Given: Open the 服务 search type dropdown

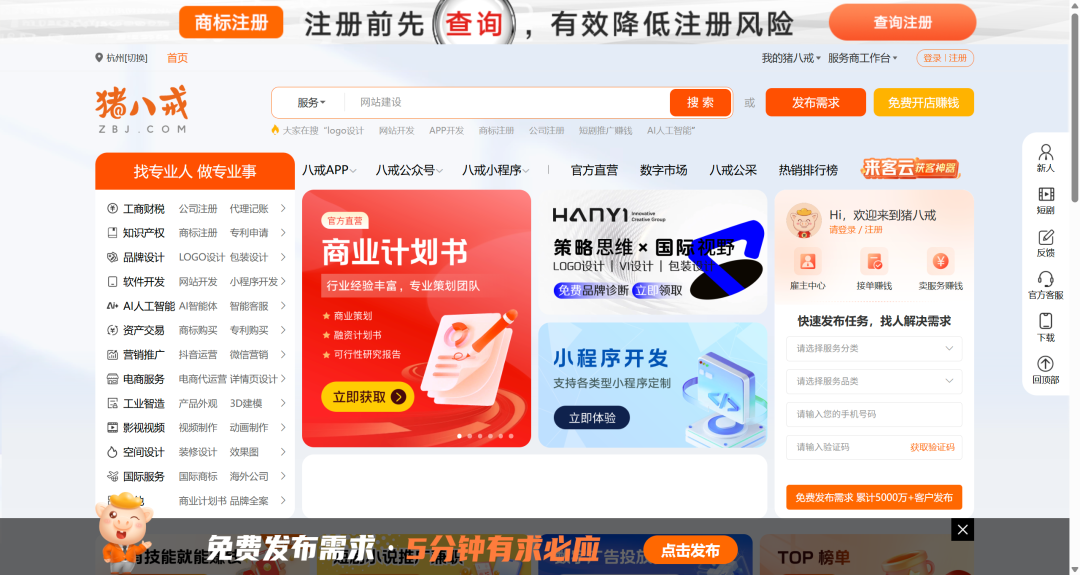Looking at the screenshot, I should click(311, 103).
